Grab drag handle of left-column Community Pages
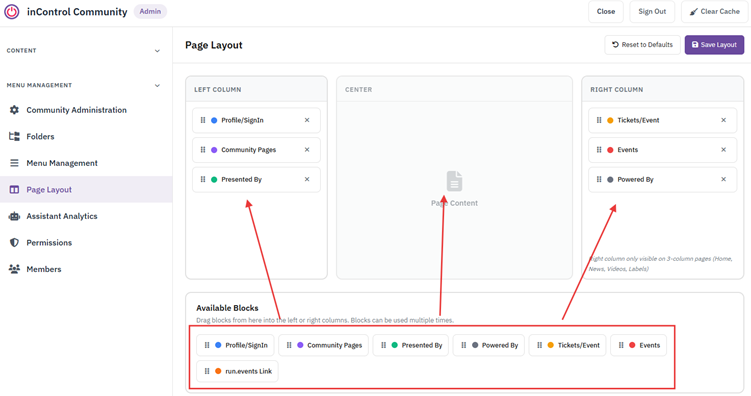This screenshot has width=751, height=396. coord(203,150)
